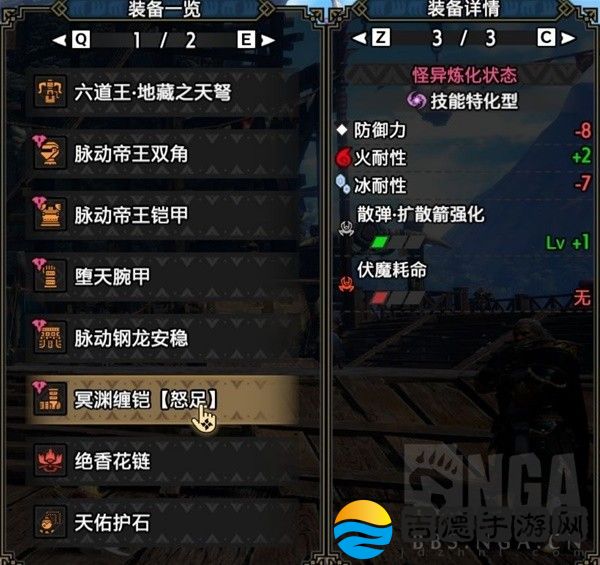Select the bowgun weapon icon for 六道王·地藏之天弩

point(50,91)
